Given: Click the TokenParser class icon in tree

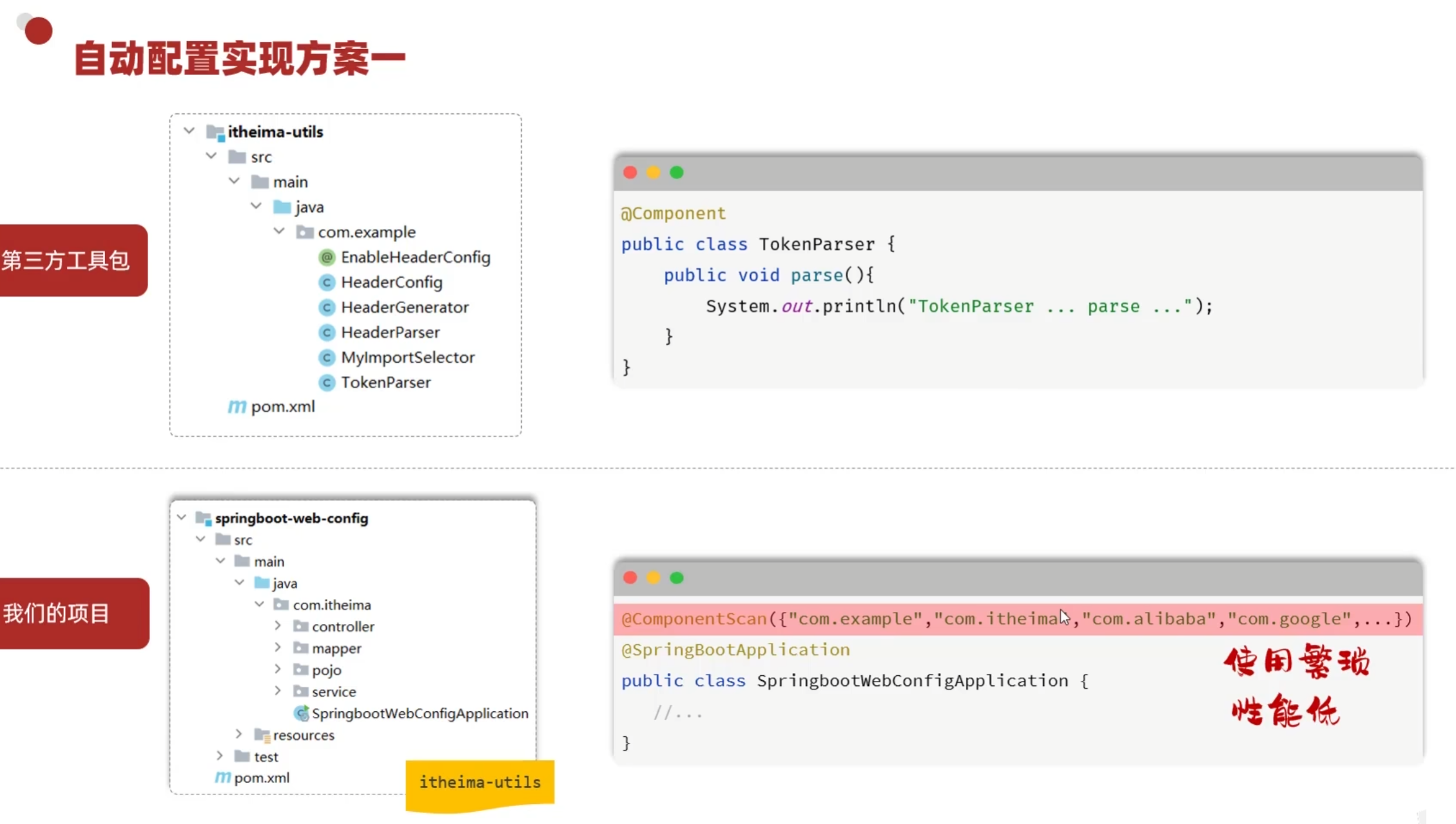Looking at the screenshot, I should point(327,383).
